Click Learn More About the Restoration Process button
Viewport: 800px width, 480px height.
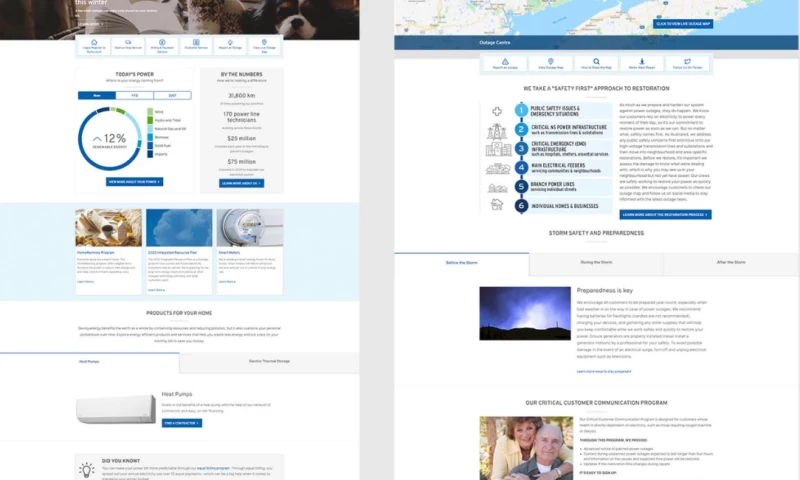(x=665, y=215)
